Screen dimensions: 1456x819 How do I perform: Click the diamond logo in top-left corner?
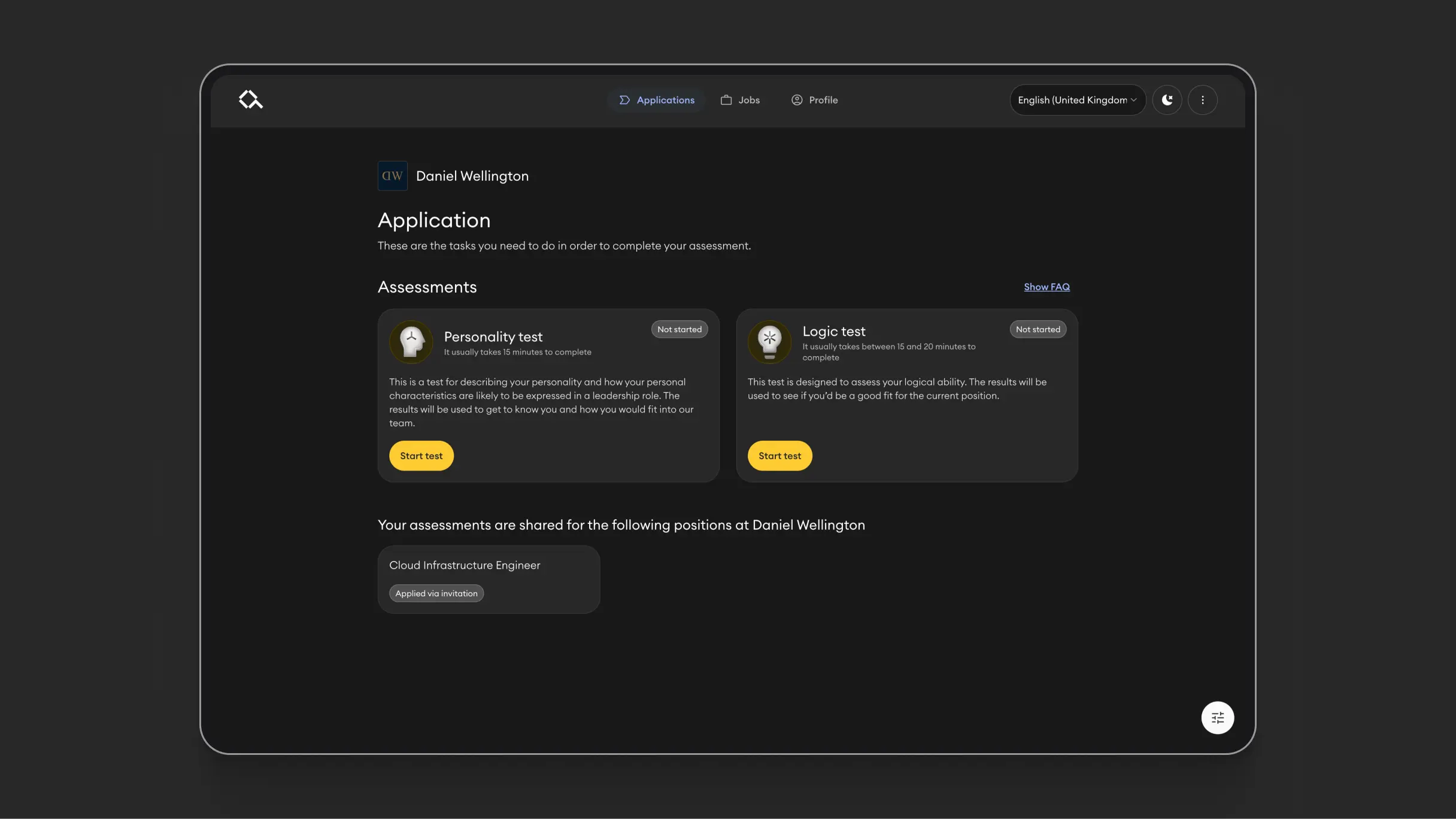(x=250, y=99)
